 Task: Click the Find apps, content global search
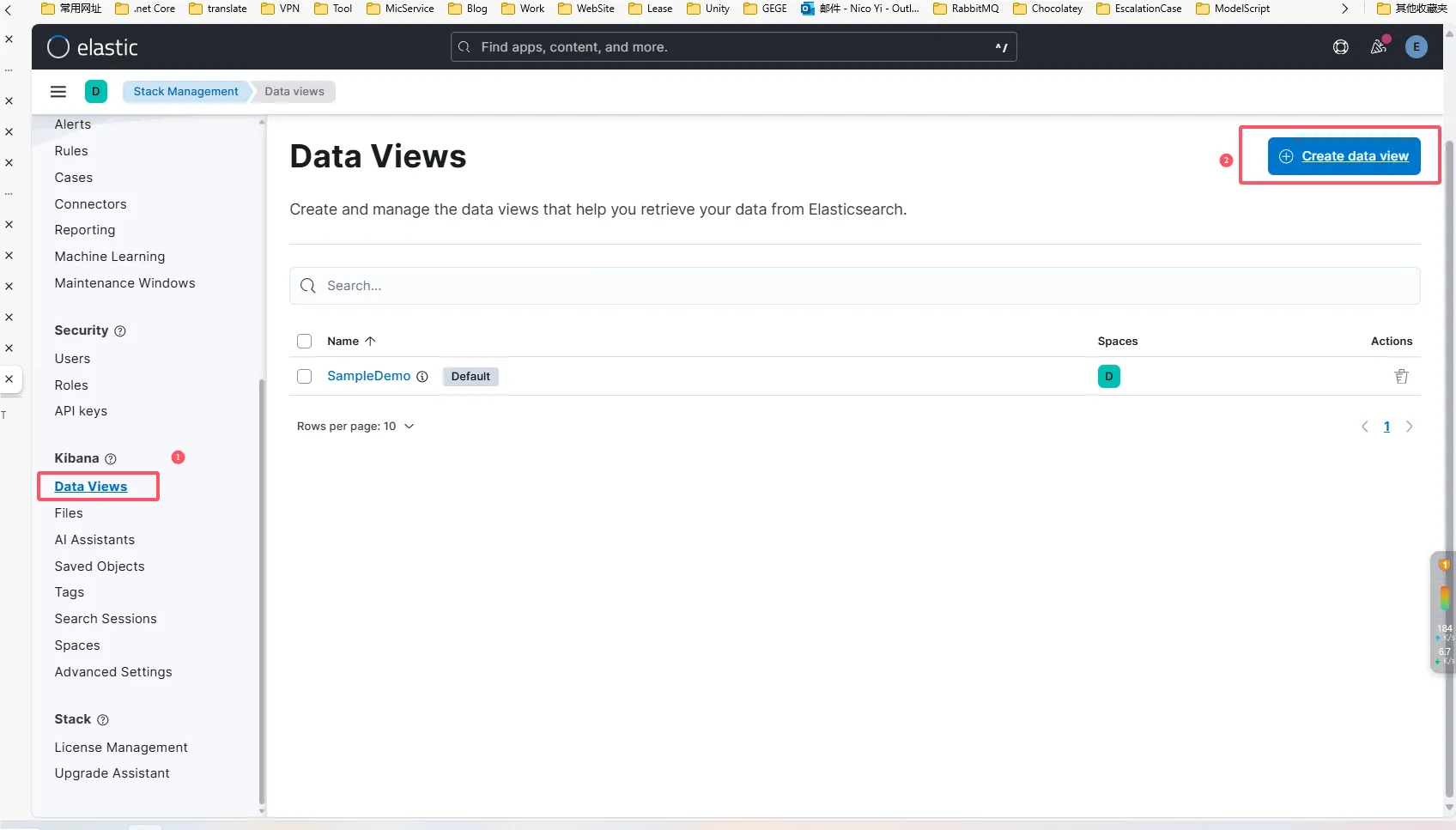click(x=733, y=47)
